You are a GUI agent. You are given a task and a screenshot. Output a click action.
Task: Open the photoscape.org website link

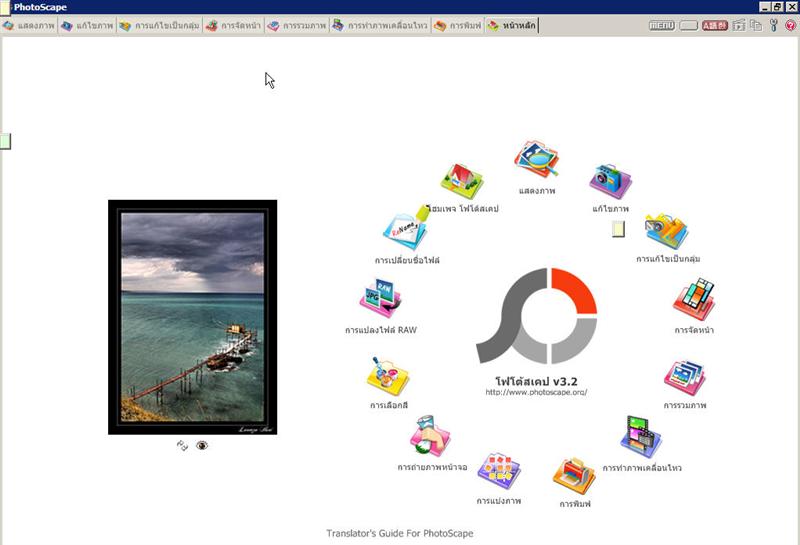coord(536,392)
